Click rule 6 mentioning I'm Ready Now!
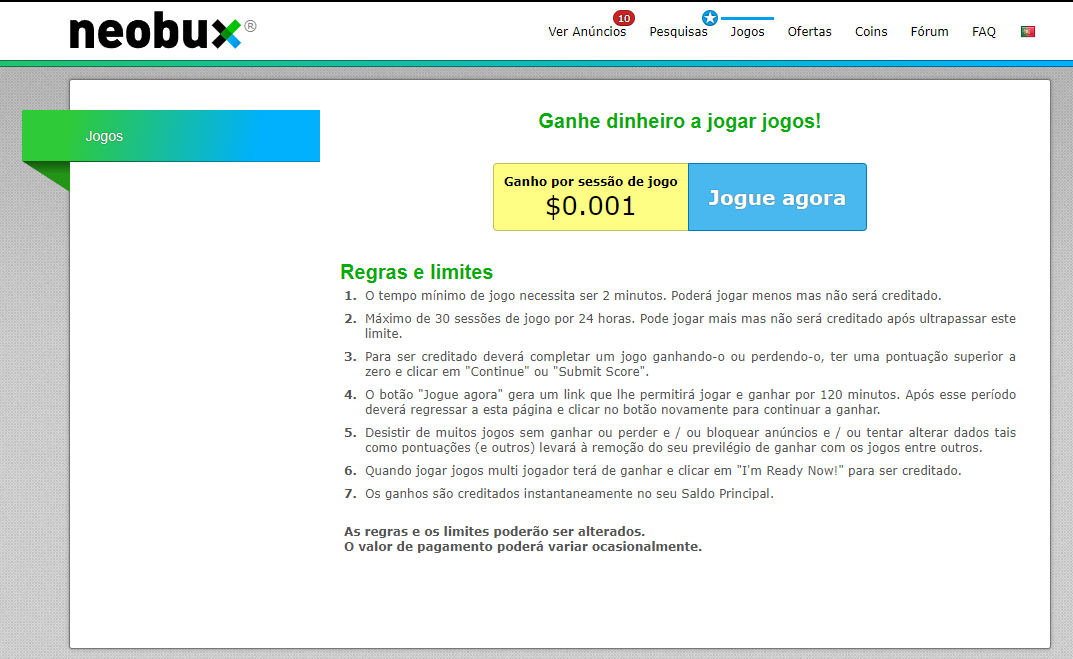 click(x=662, y=471)
